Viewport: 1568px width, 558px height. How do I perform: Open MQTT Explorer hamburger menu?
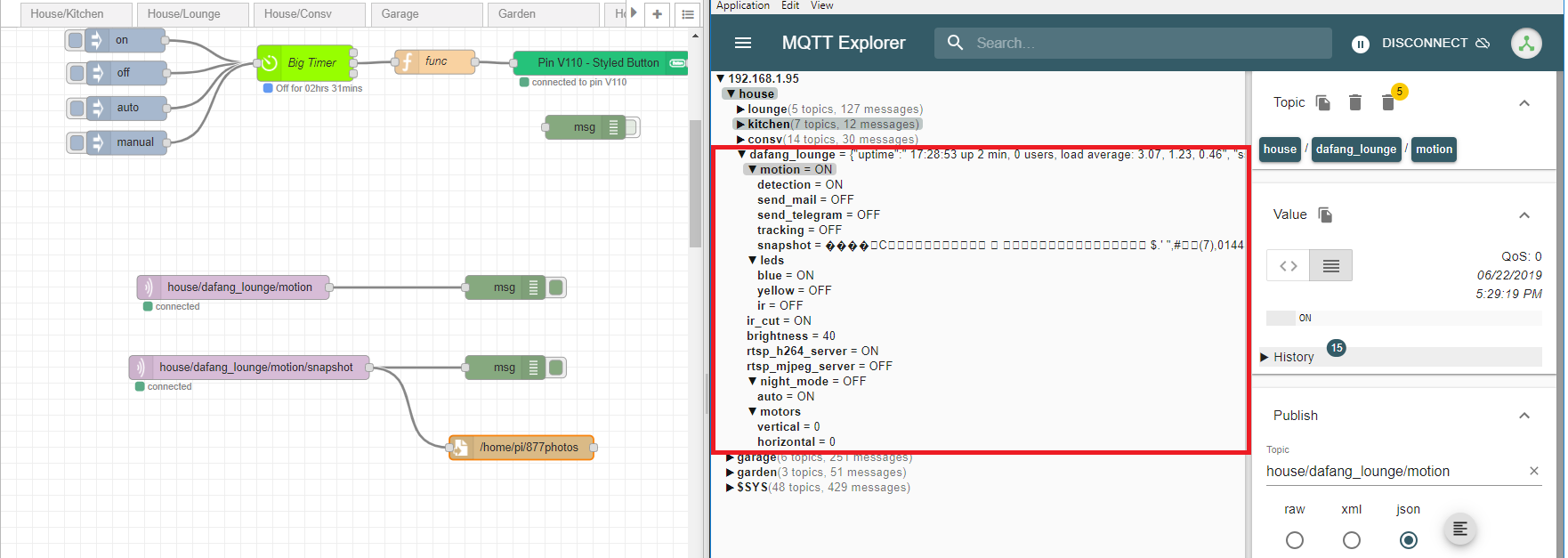coord(743,43)
